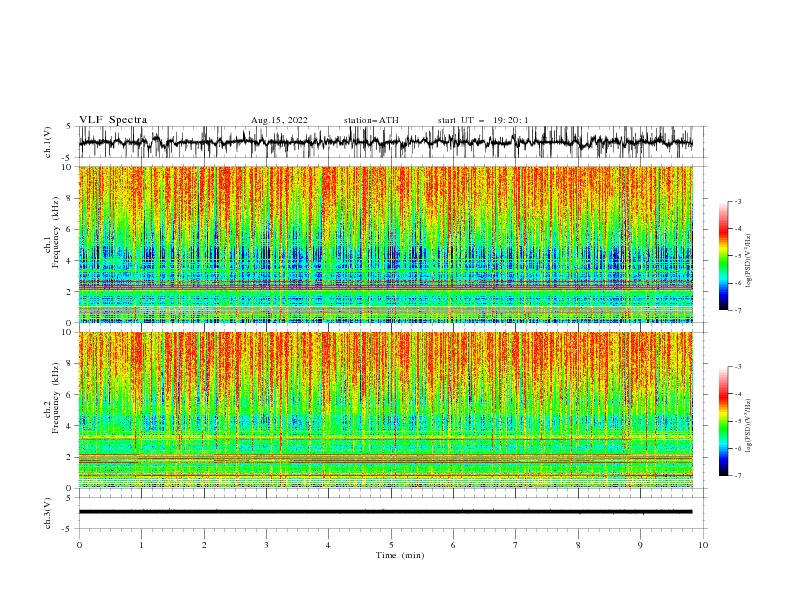This screenshot has width=792, height=612.
Task: Click the ch.1(V) waveform axis label
Action: click(48, 142)
